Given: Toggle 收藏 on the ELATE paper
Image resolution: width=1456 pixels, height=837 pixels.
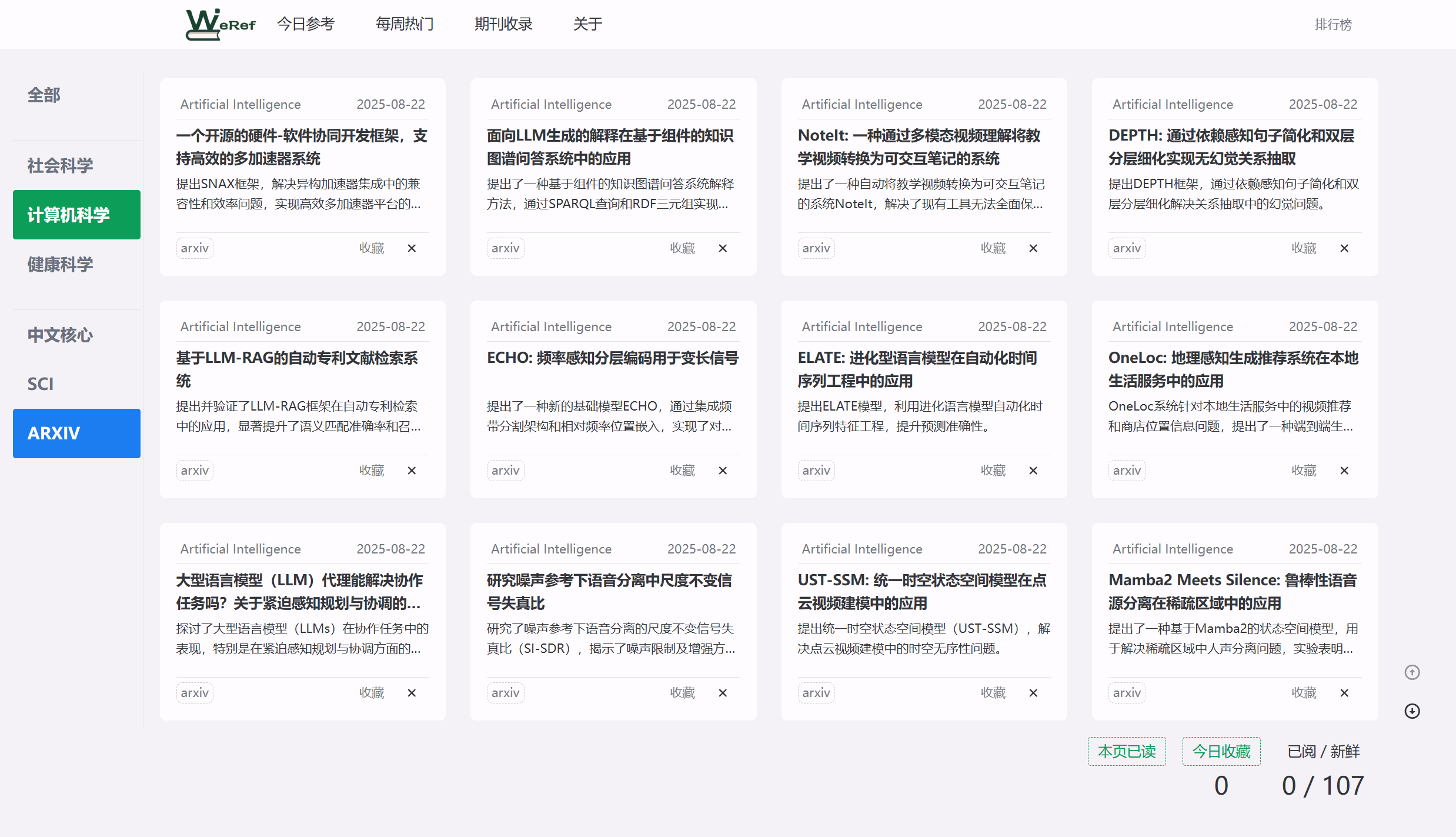Looking at the screenshot, I should pos(993,471).
